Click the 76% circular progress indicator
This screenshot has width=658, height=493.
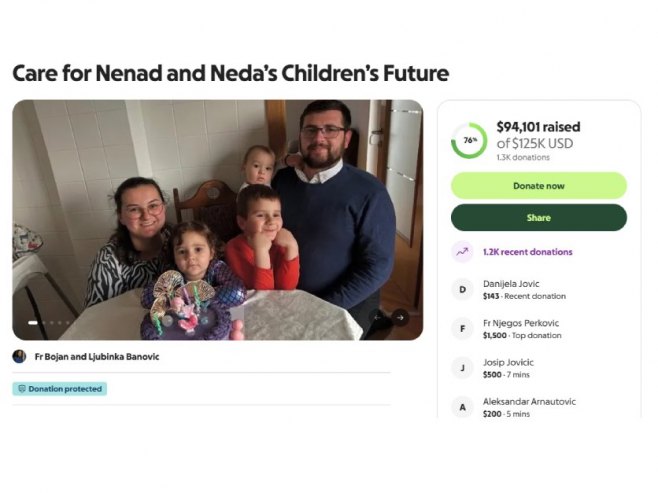pyautogui.click(x=469, y=141)
